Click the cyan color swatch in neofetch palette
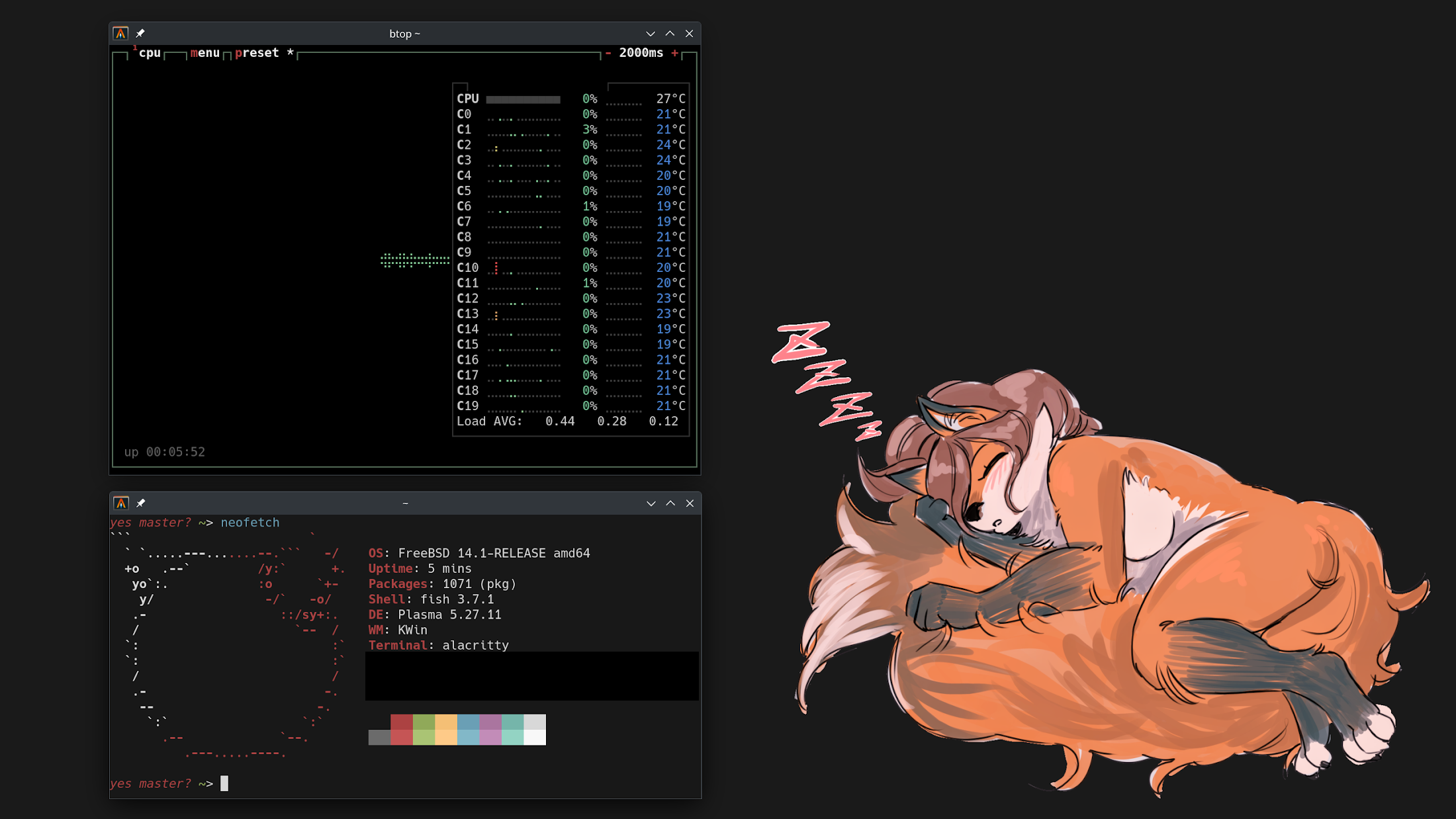This screenshot has height=819, width=1456. (512, 730)
